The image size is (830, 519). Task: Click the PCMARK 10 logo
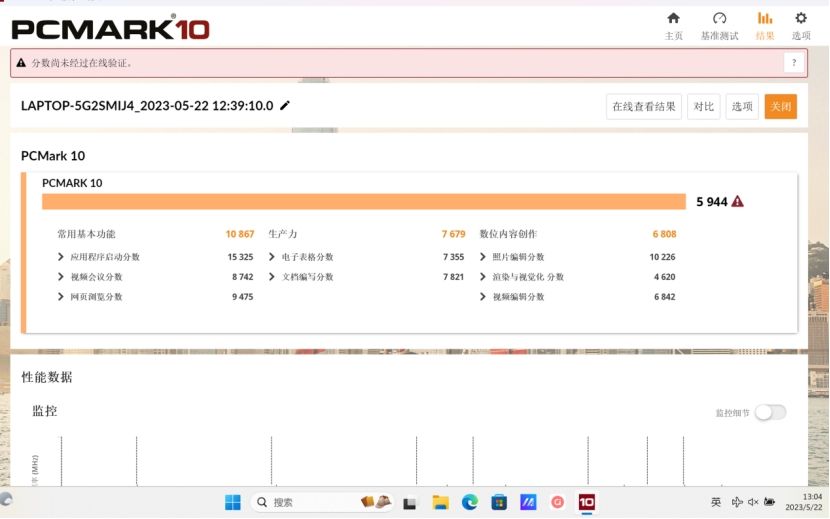(x=111, y=29)
